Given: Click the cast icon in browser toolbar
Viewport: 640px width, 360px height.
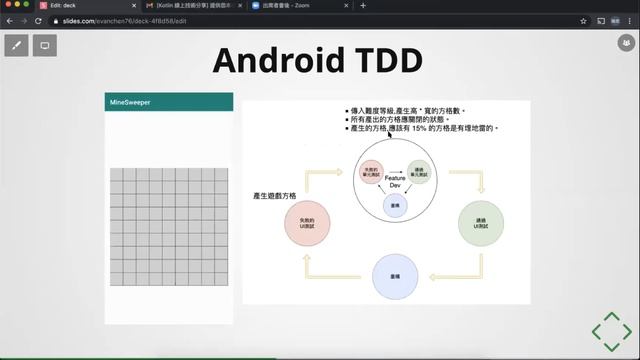Looking at the screenshot, I should (x=601, y=21).
